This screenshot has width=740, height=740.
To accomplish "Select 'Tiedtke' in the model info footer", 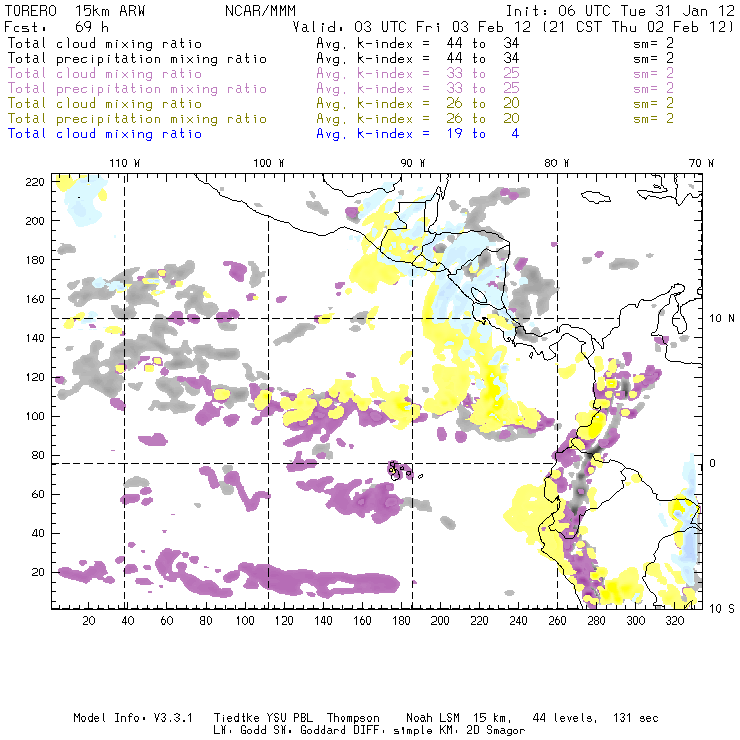I will (x=237, y=718).
